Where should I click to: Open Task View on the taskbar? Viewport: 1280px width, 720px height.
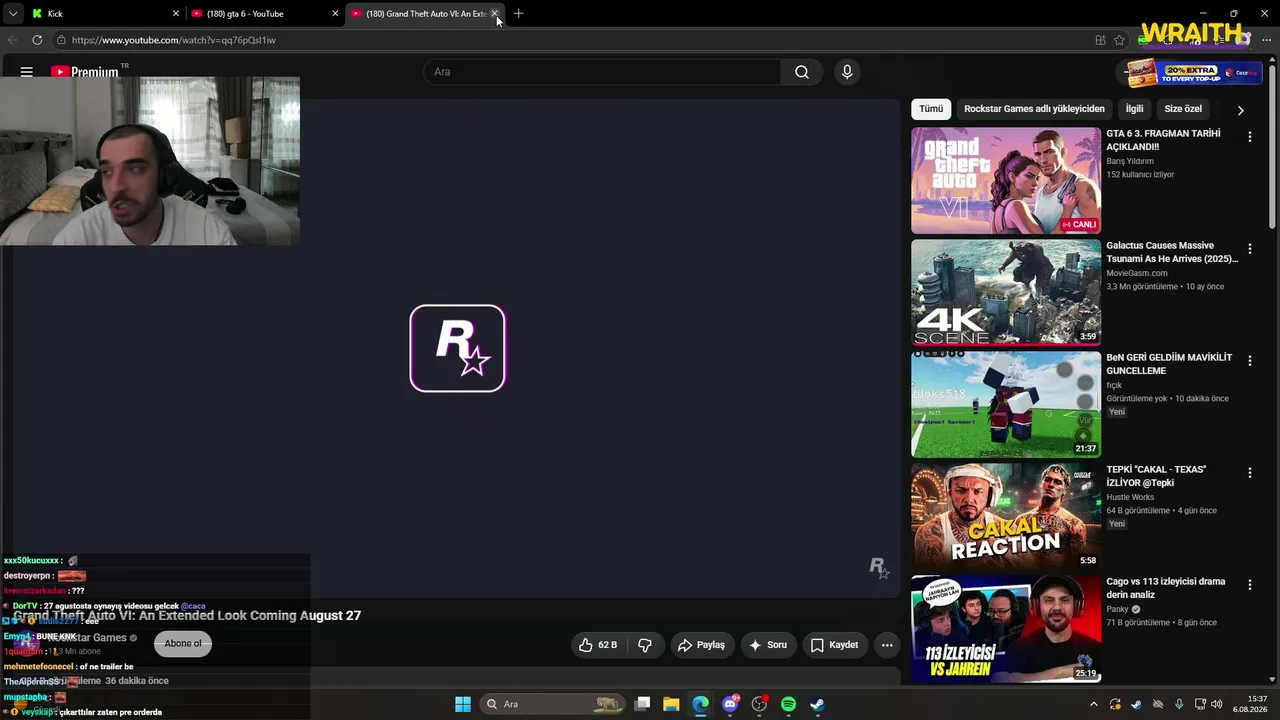point(642,704)
